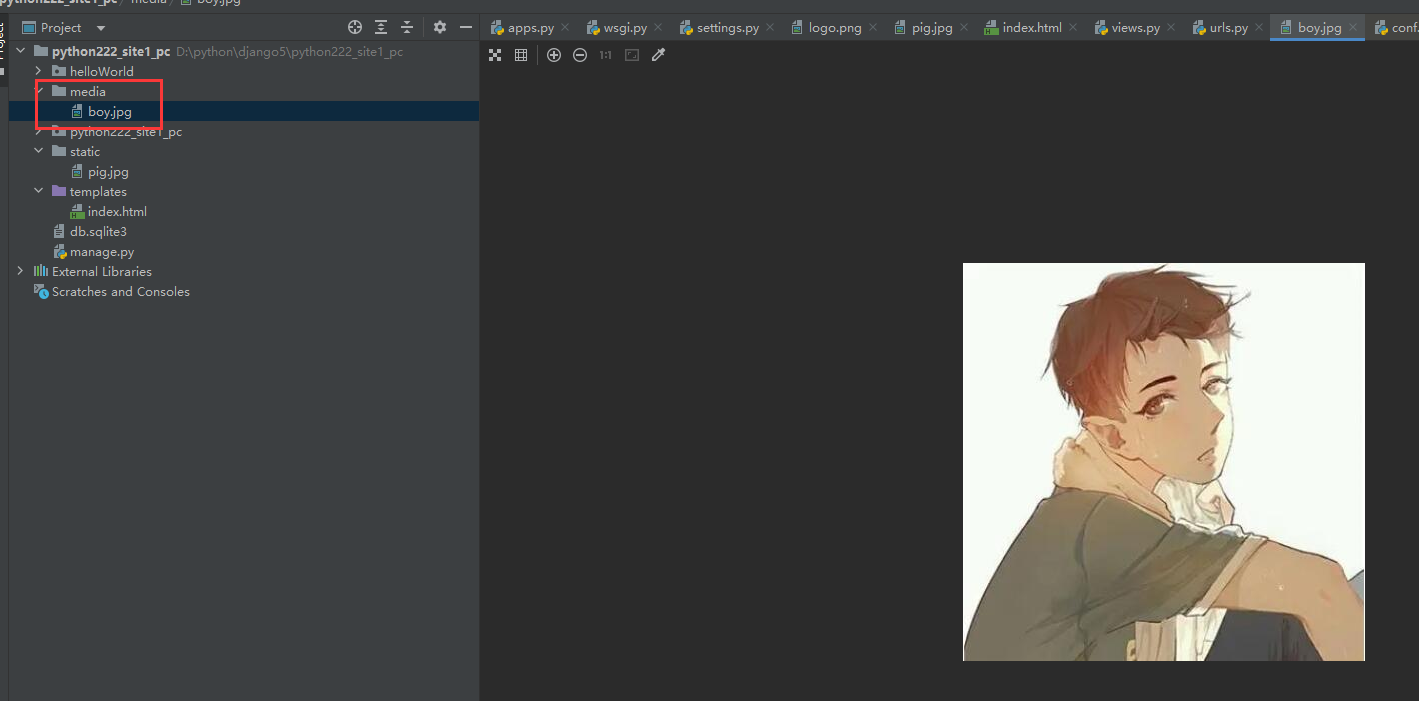Close the wsgi.py tab
Viewport: 1419px width, 701px height.
tap(658, 28)
